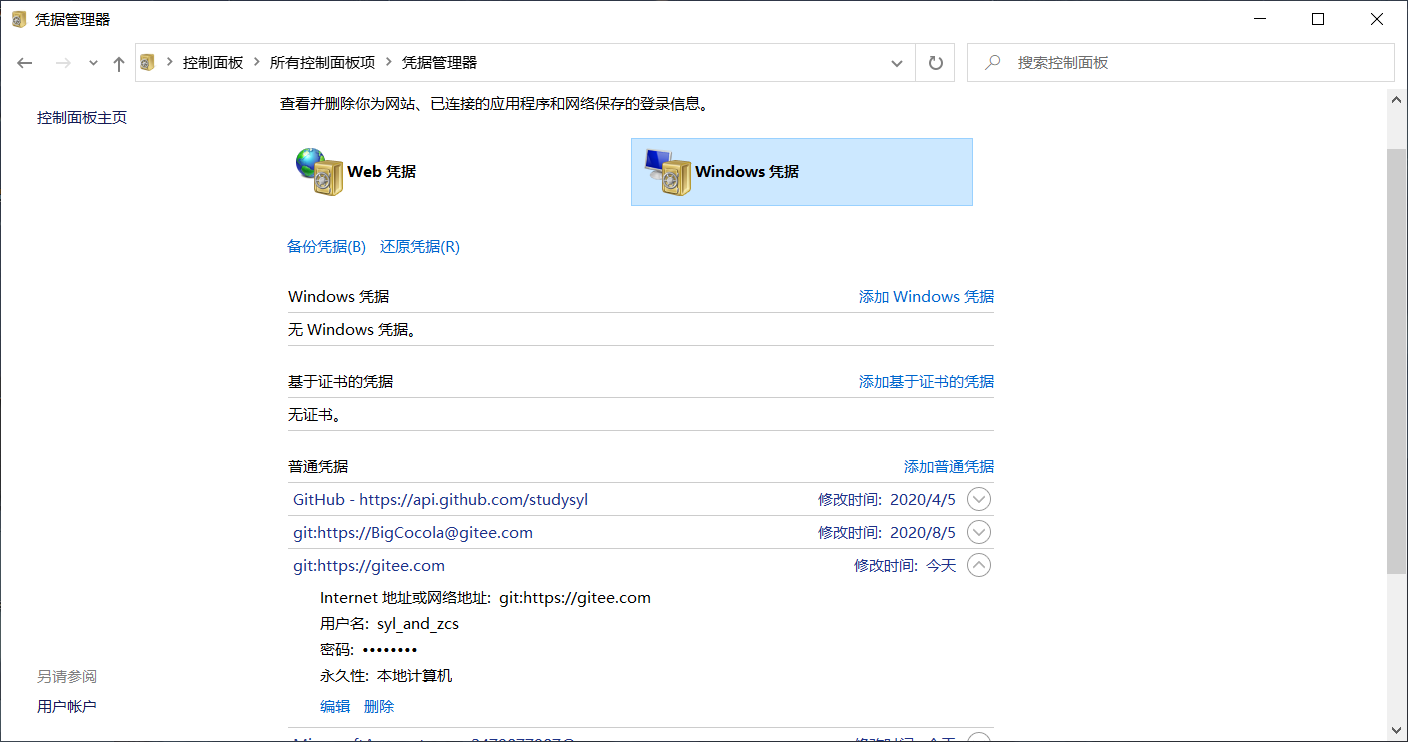Refresh the Credential Manager page

click(x=936, y=62)
